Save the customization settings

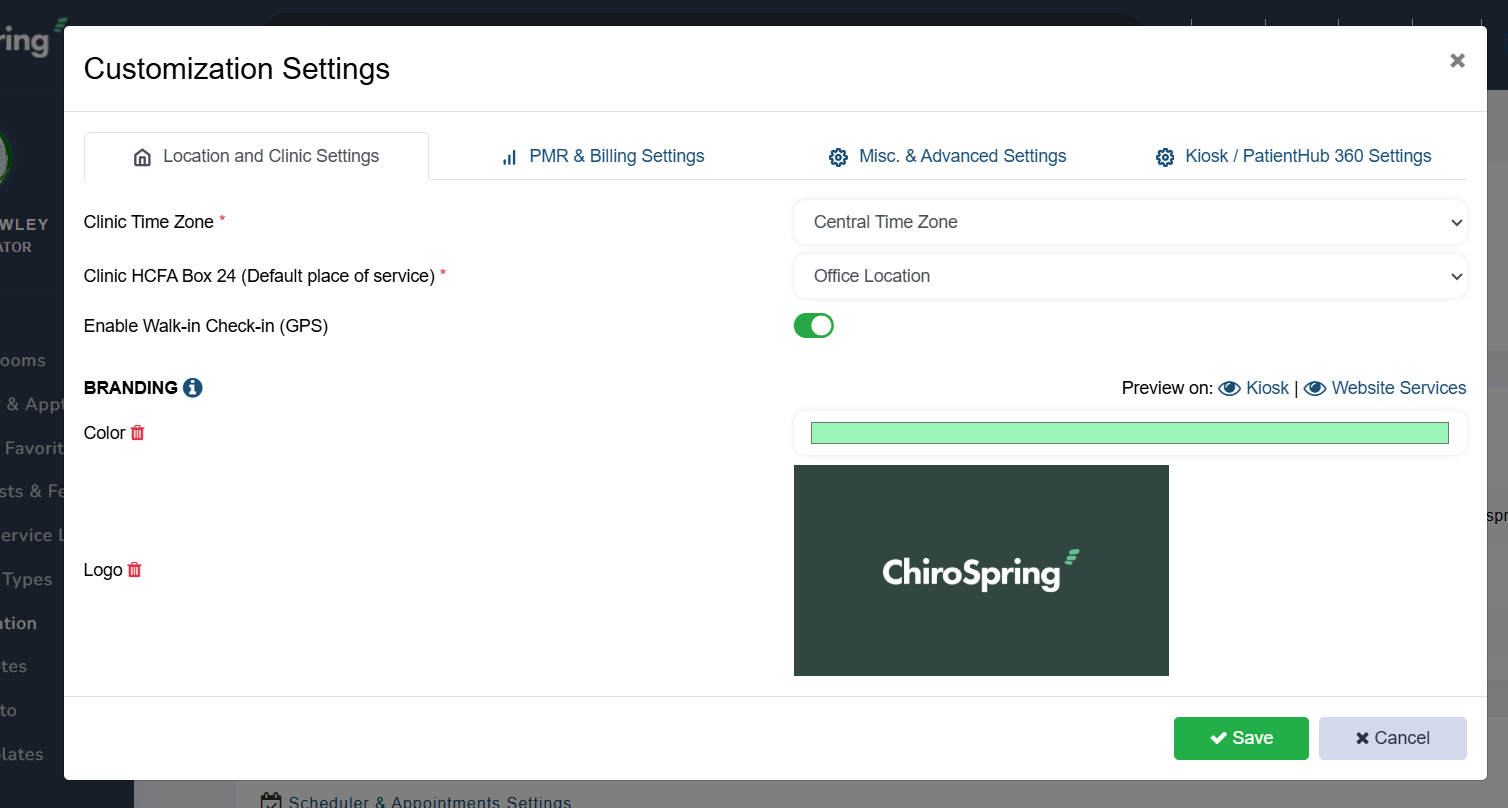(1241, 738)
